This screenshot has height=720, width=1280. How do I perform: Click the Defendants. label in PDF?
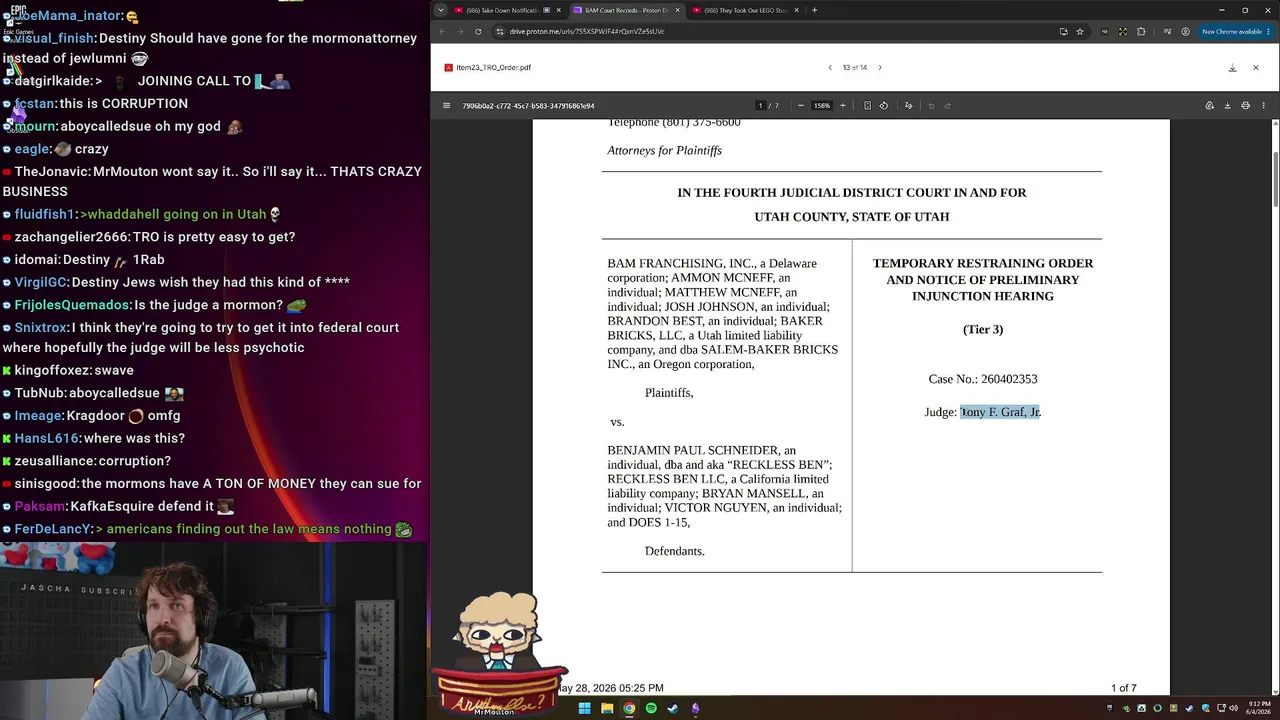tap(675, 551)
